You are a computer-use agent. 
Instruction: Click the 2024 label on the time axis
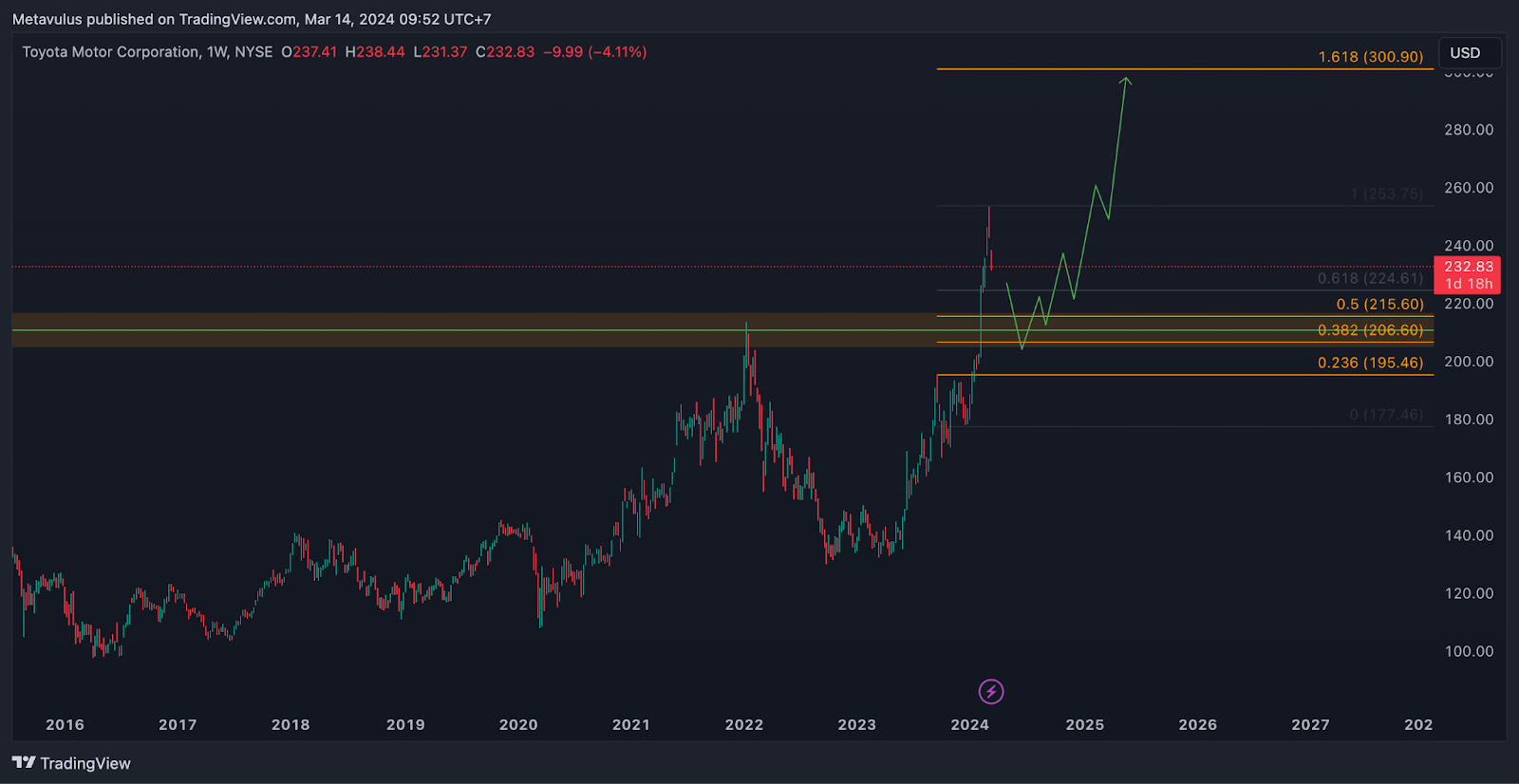click(970, 725)
